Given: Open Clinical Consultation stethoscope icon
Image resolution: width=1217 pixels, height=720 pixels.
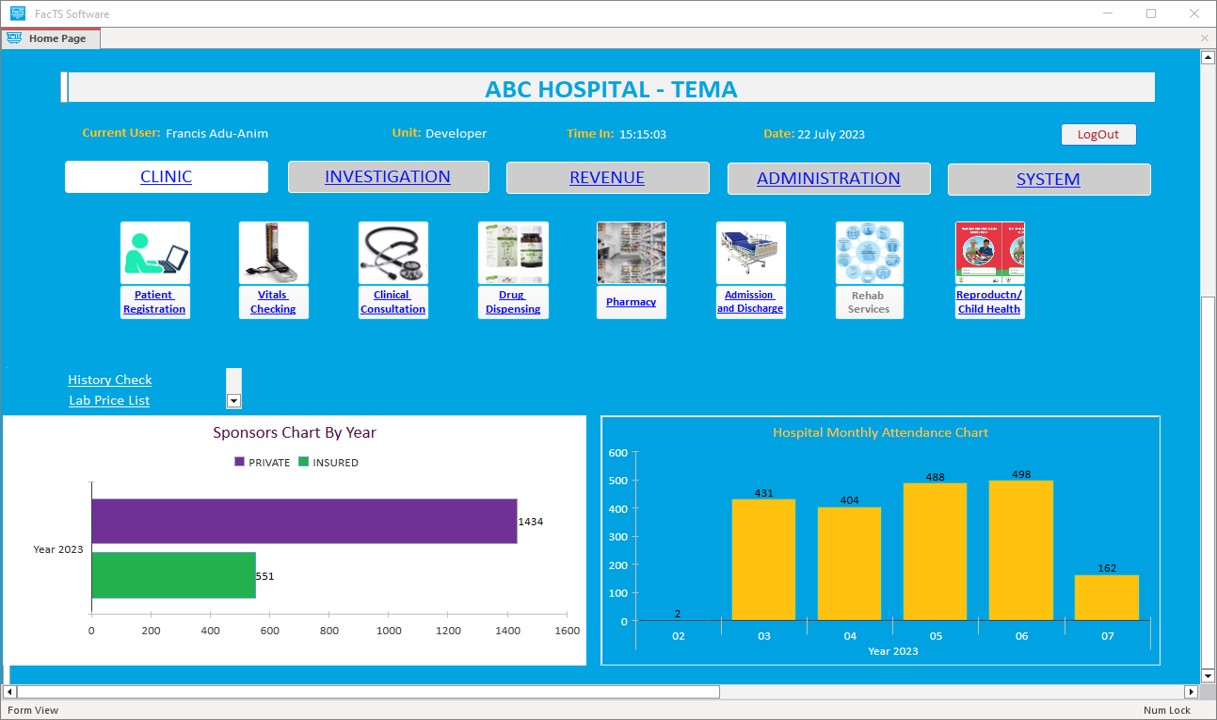Looking at the screenshot, I should (x=393, y=253).
